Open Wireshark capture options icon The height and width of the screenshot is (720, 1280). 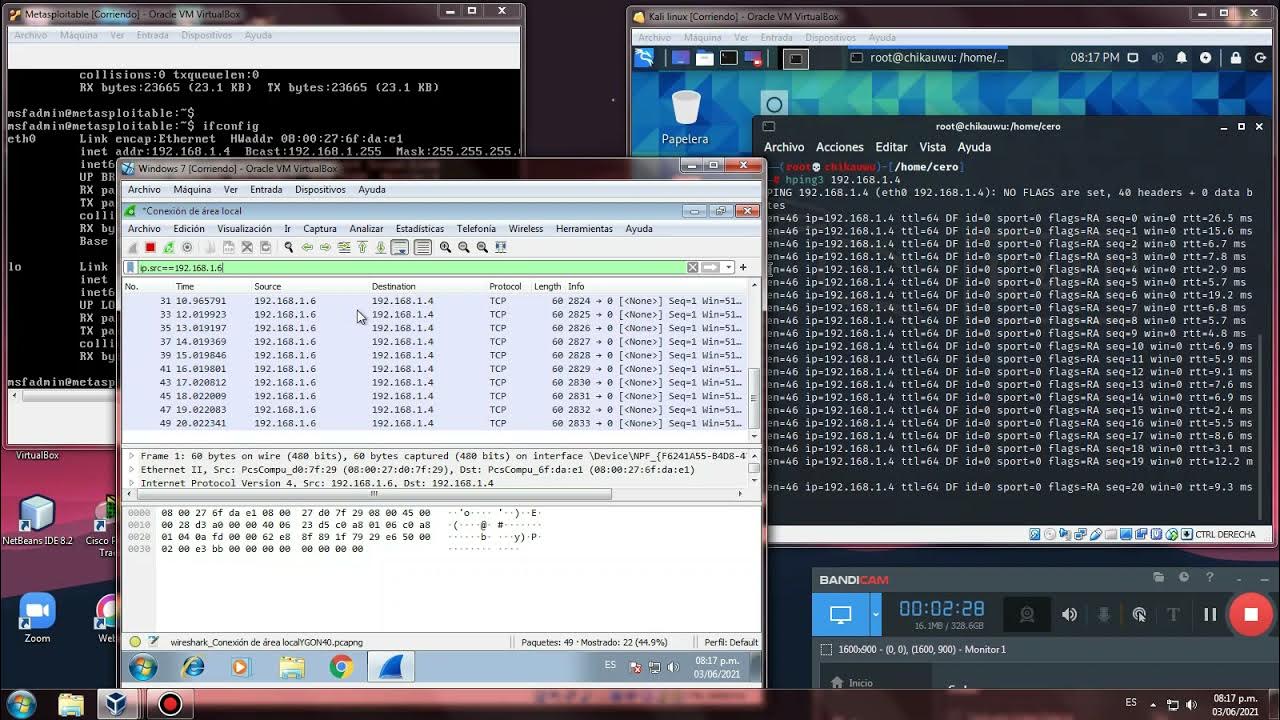coord(187,247)
